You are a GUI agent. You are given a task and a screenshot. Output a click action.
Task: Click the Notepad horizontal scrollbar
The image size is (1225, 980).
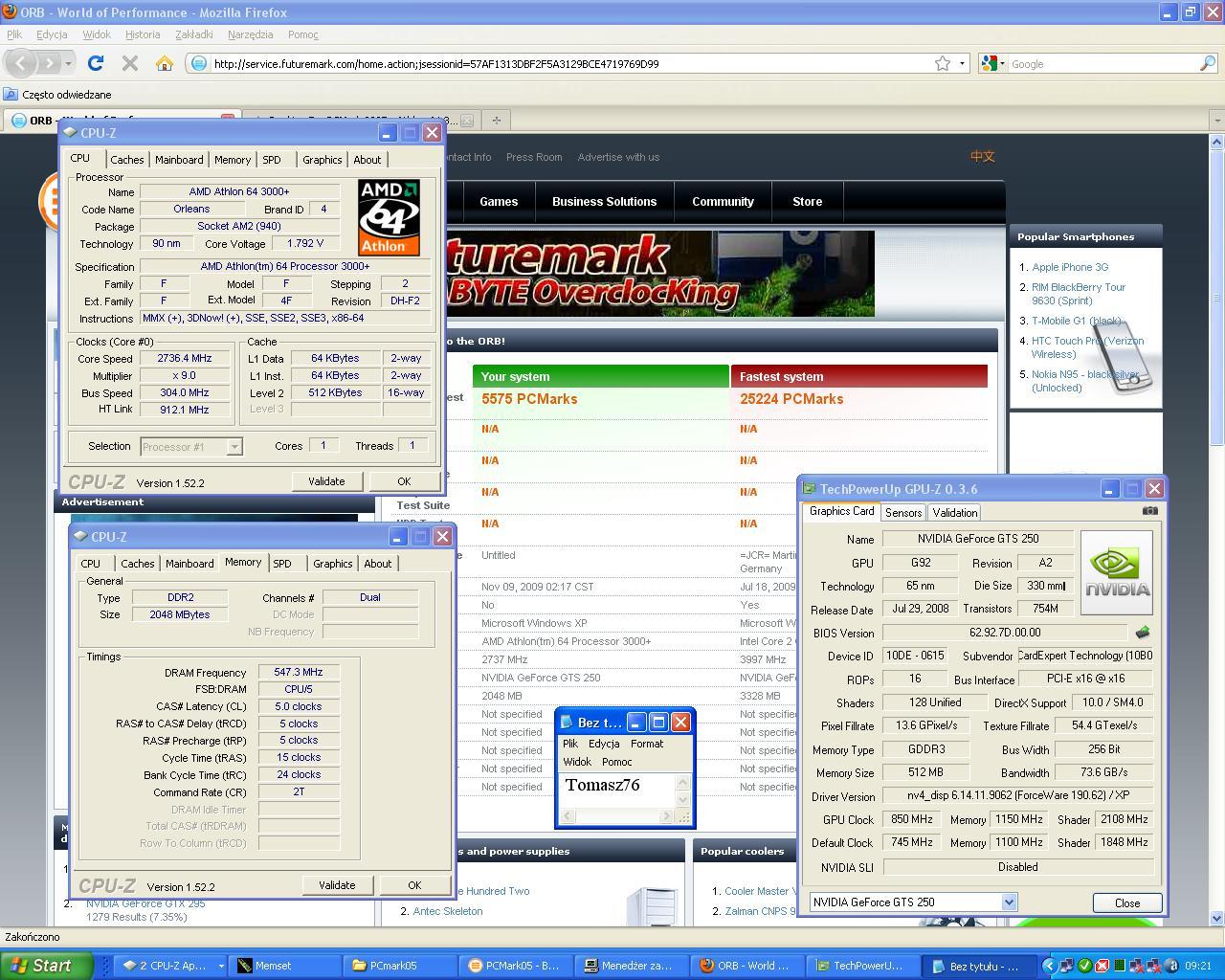[618, 816]
